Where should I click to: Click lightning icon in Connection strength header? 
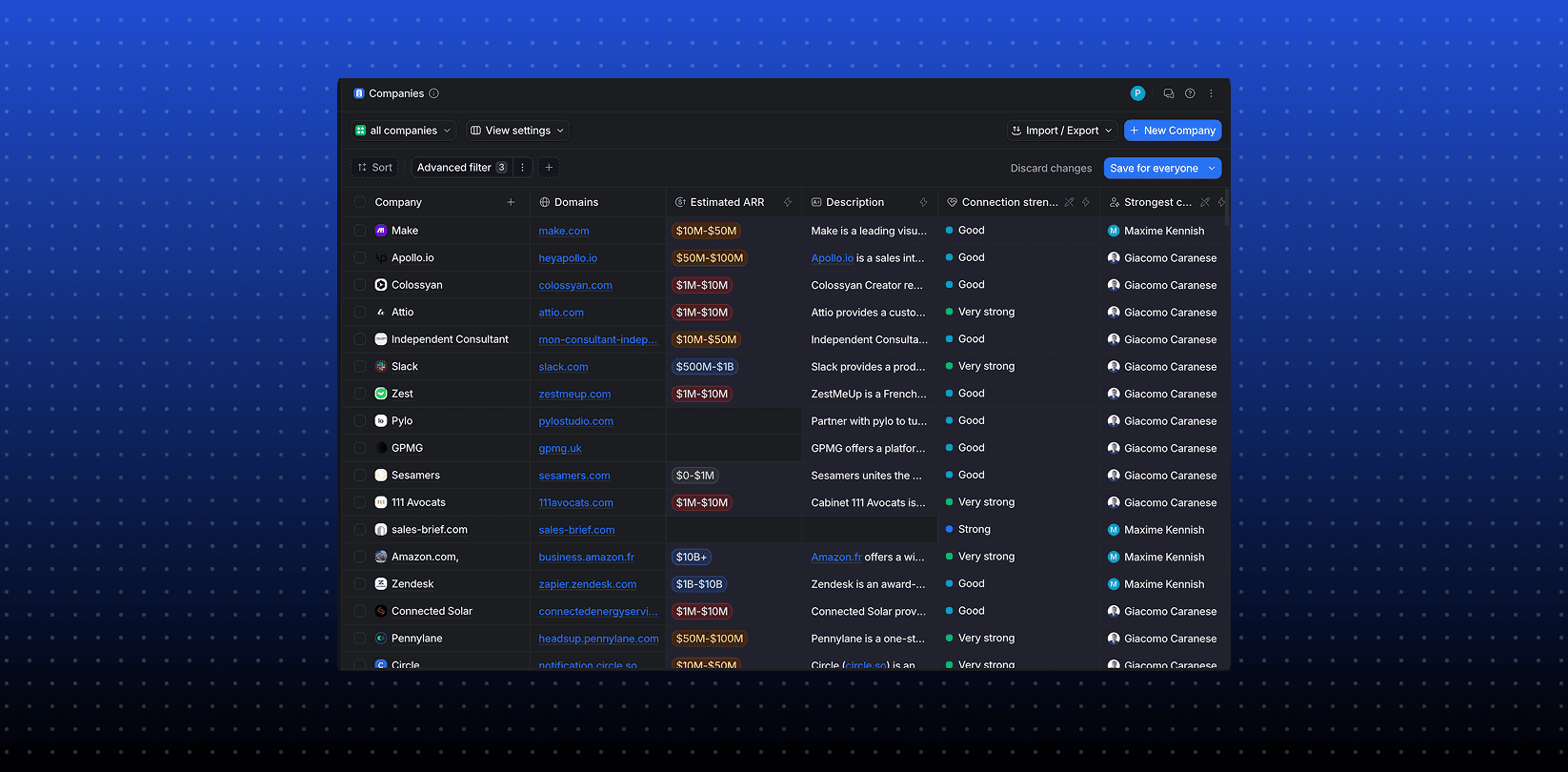click(1086, 202)
